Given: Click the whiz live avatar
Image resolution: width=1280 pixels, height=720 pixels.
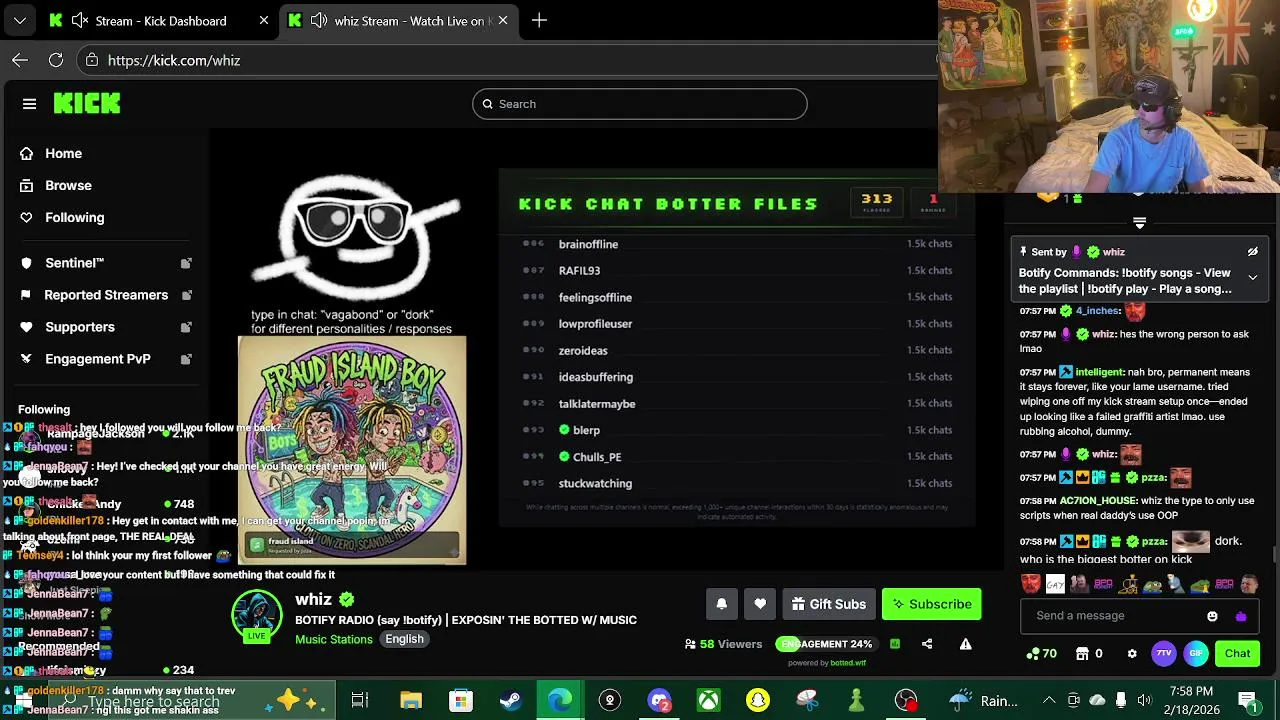Looking at the screenshot, I should 257,616.
